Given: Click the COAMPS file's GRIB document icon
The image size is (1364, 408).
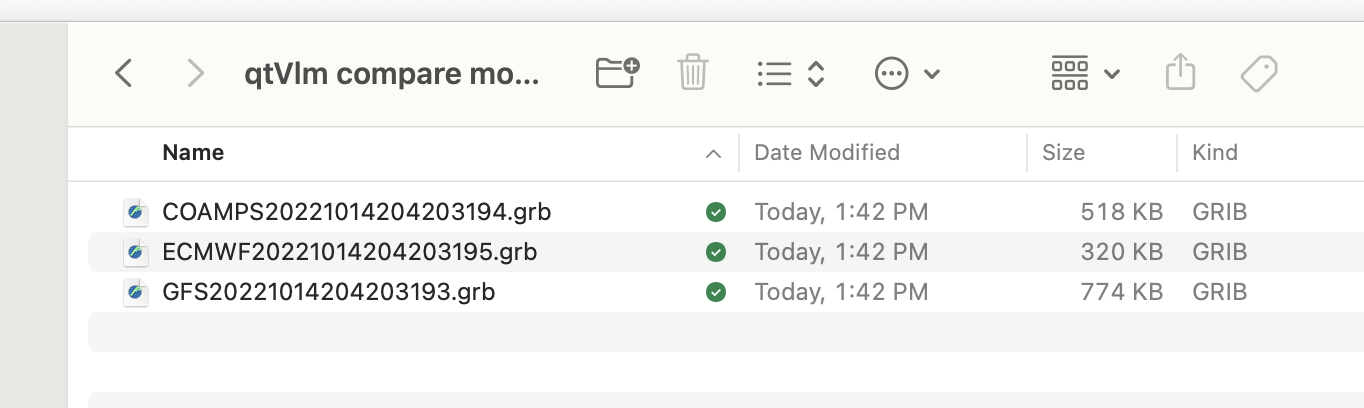Looking at the screenshot, I should coord(135,212).
